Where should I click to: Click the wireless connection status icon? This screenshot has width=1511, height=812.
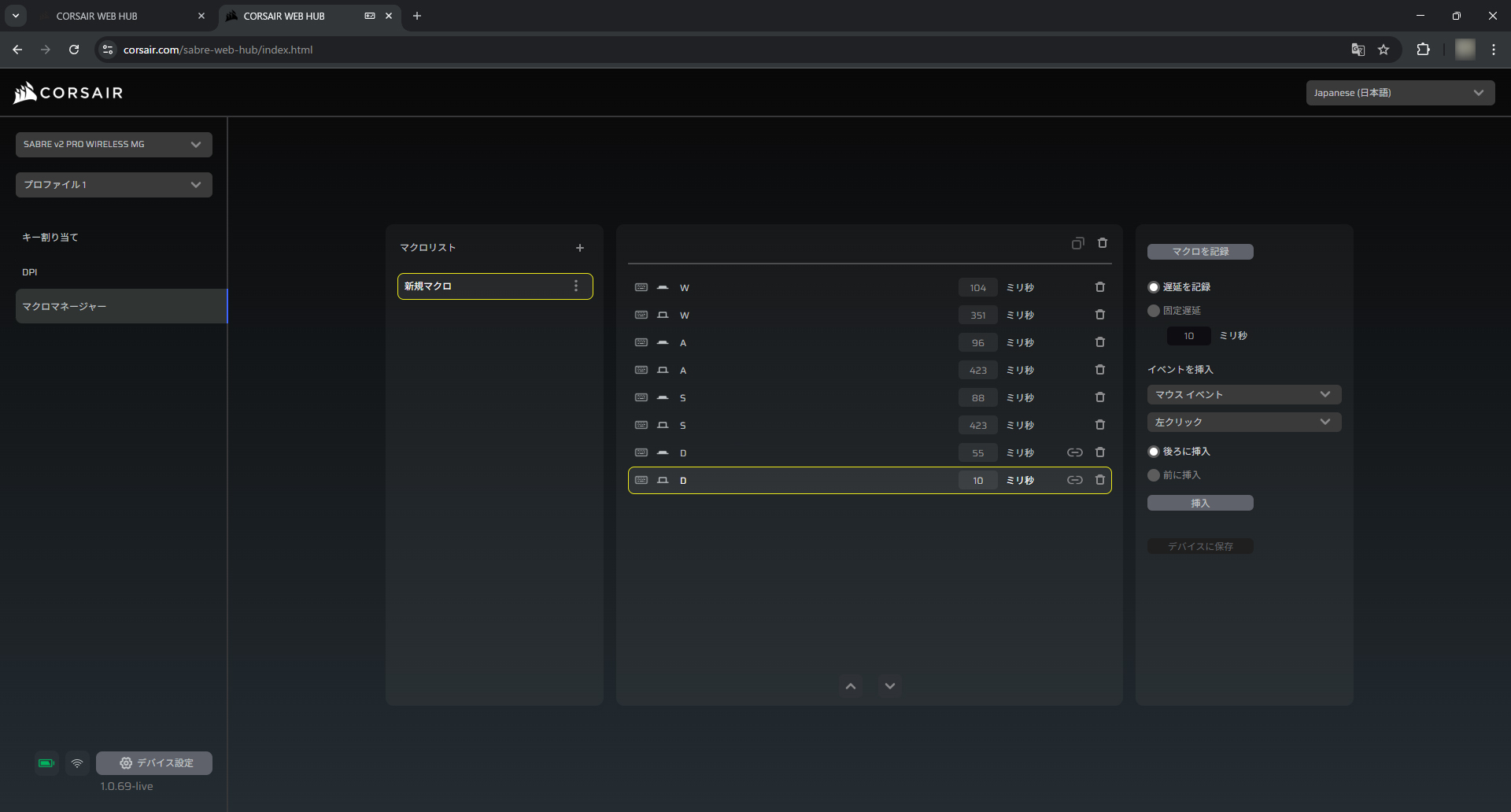click(x=77, y=763)
